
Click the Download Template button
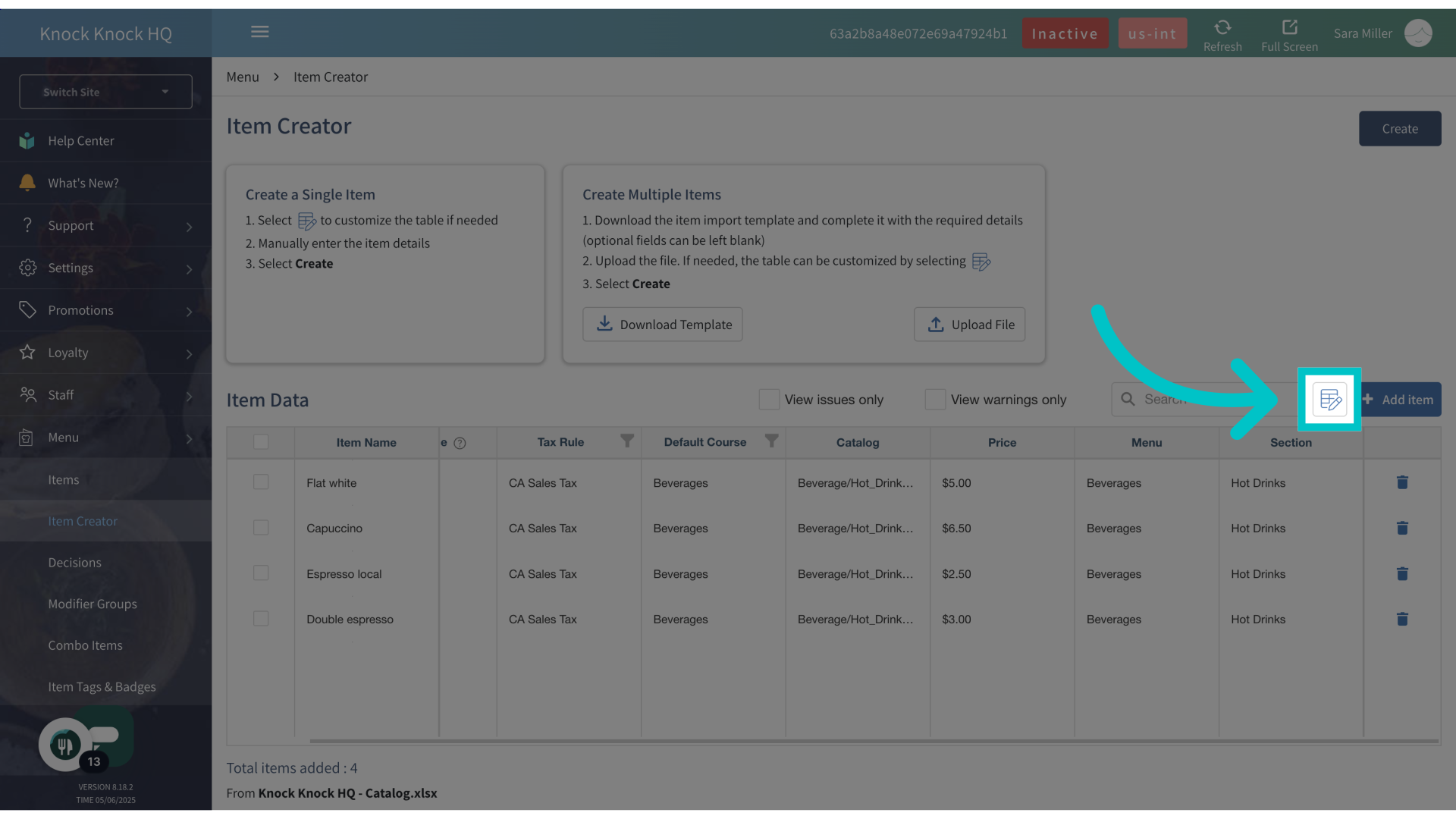click(662, 325)
